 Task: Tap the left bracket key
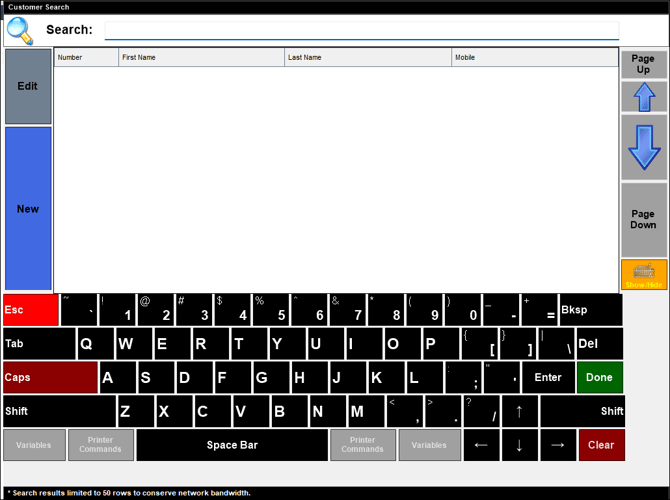pyautogui.click(x=479, y=344)
